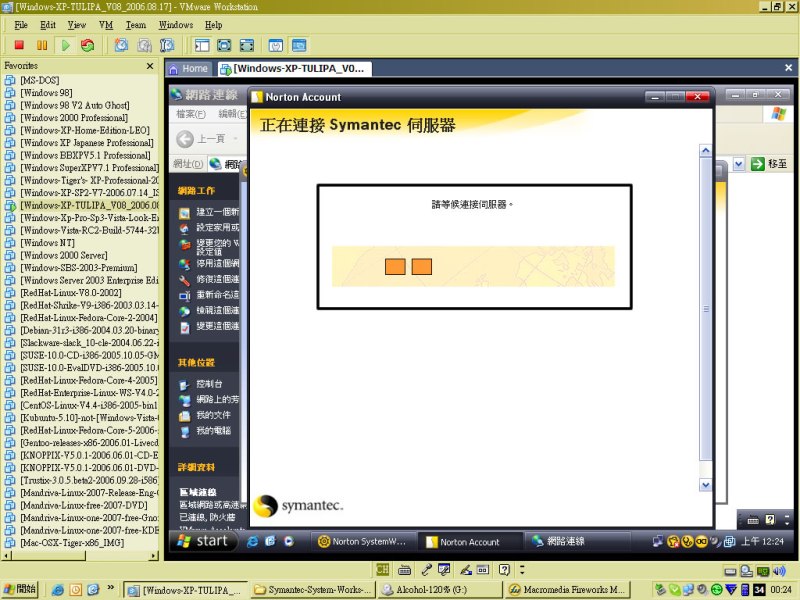Open the File menu
The image size is (800, 600).
(x=21, y=25)
